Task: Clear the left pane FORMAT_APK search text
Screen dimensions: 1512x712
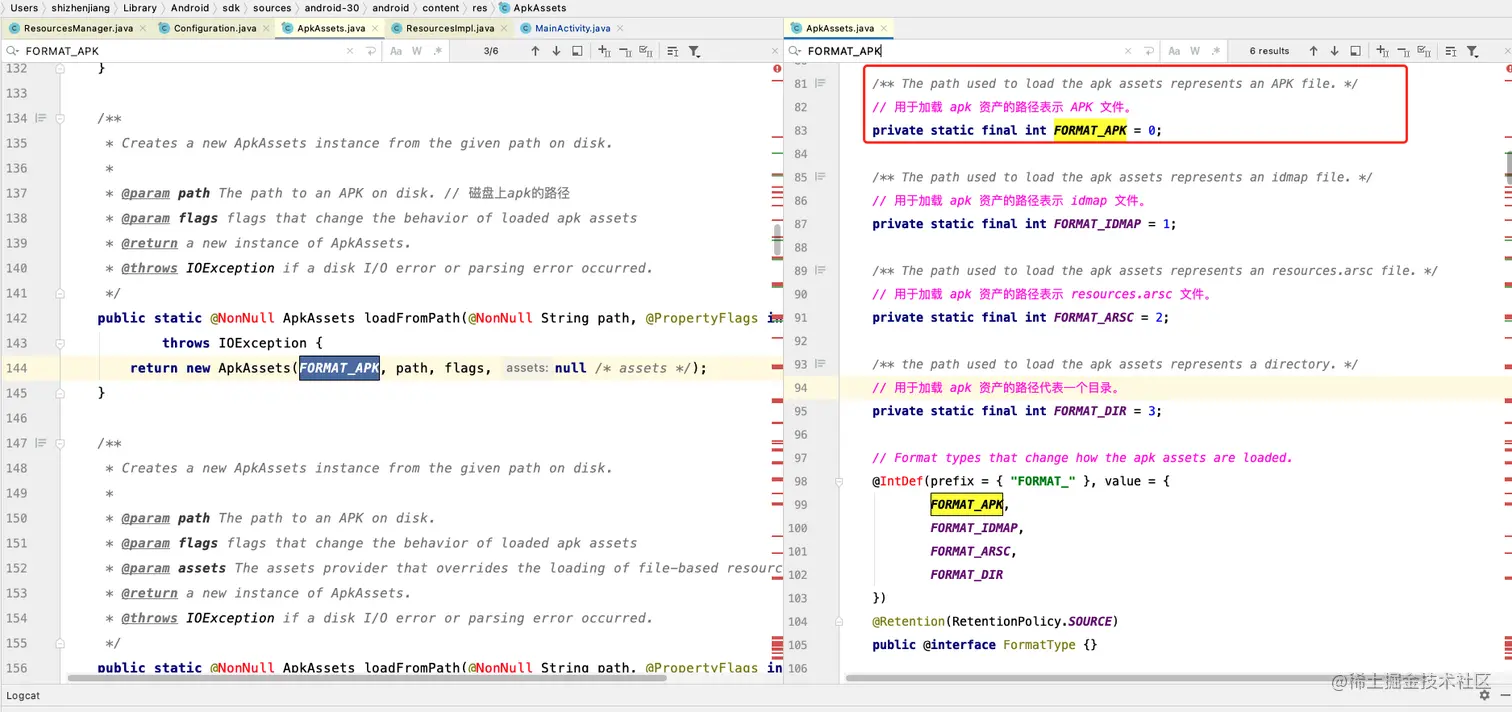Action: (x=350, y=51)
